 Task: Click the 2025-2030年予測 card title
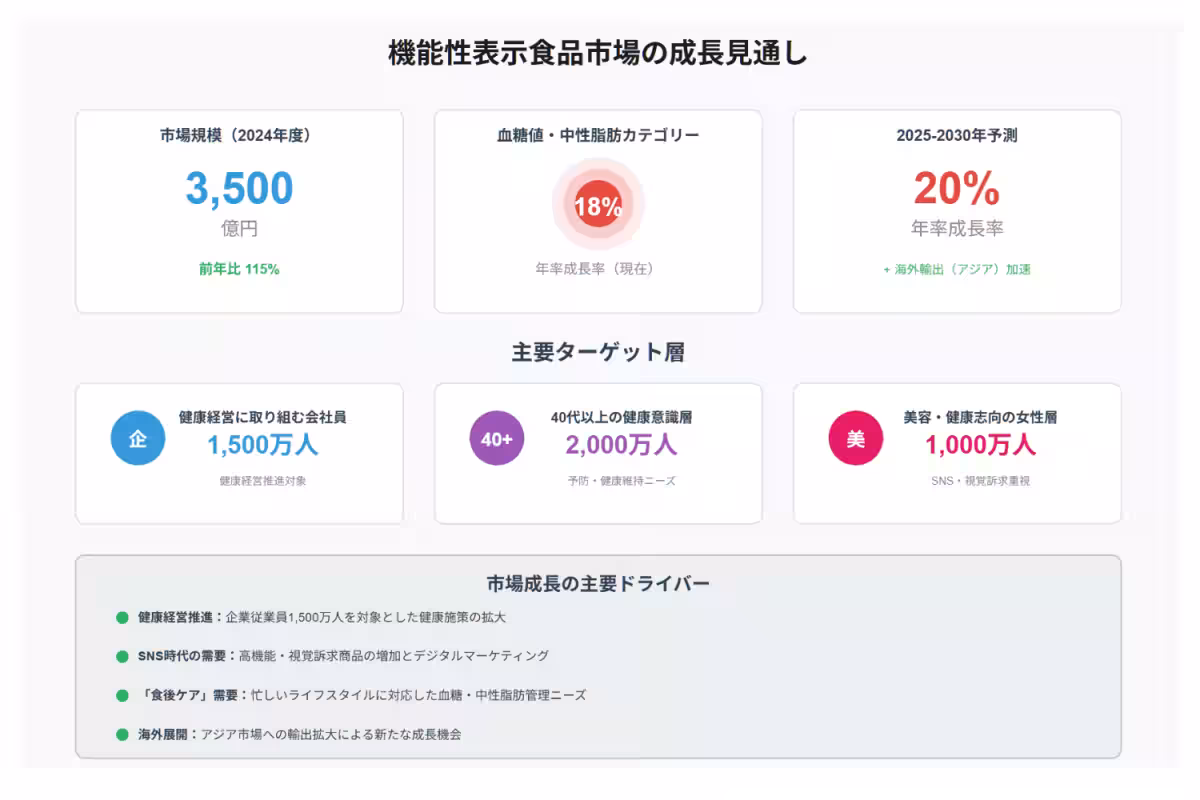click(956, 135)
